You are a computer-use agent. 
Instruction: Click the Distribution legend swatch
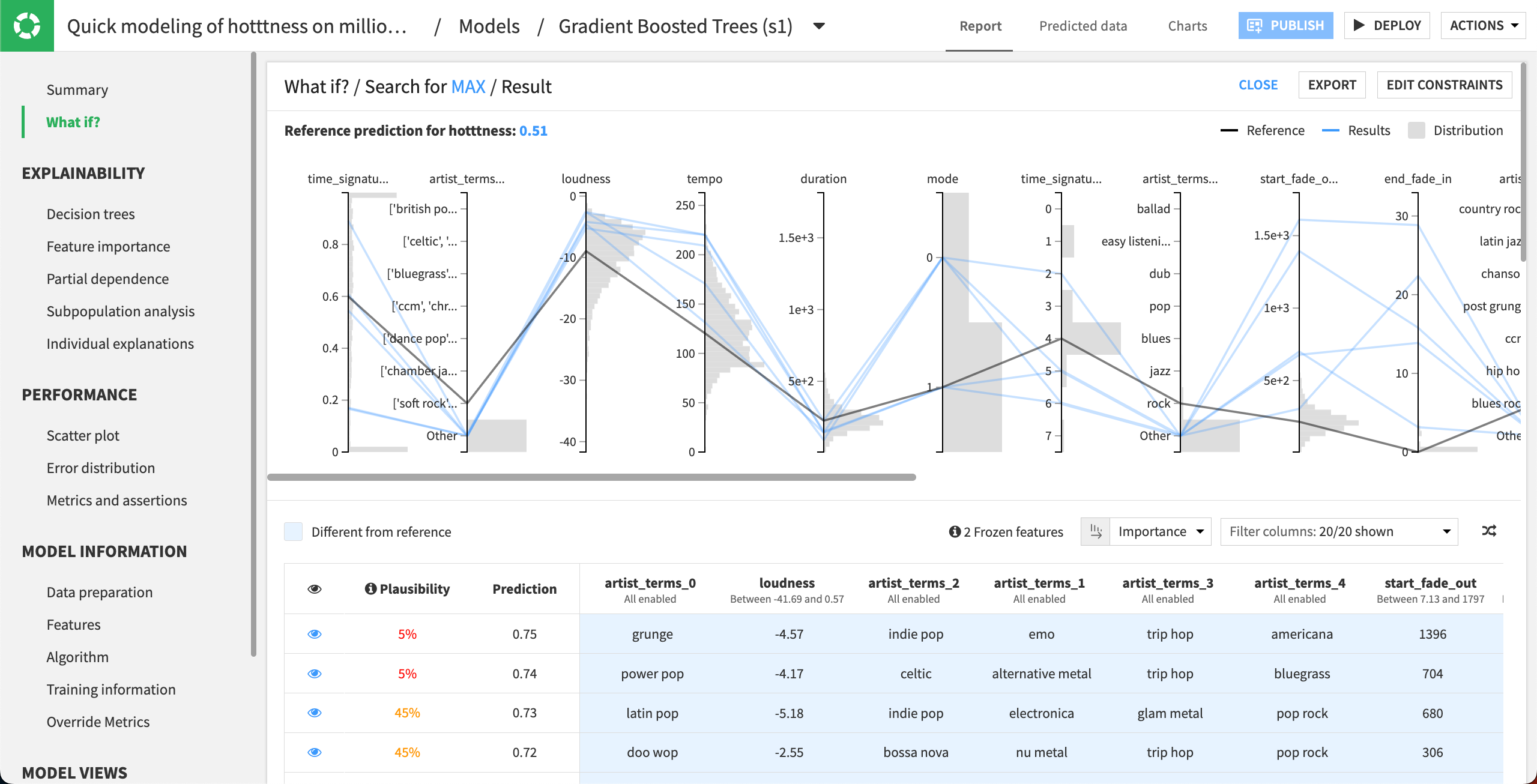[1418, 130]
